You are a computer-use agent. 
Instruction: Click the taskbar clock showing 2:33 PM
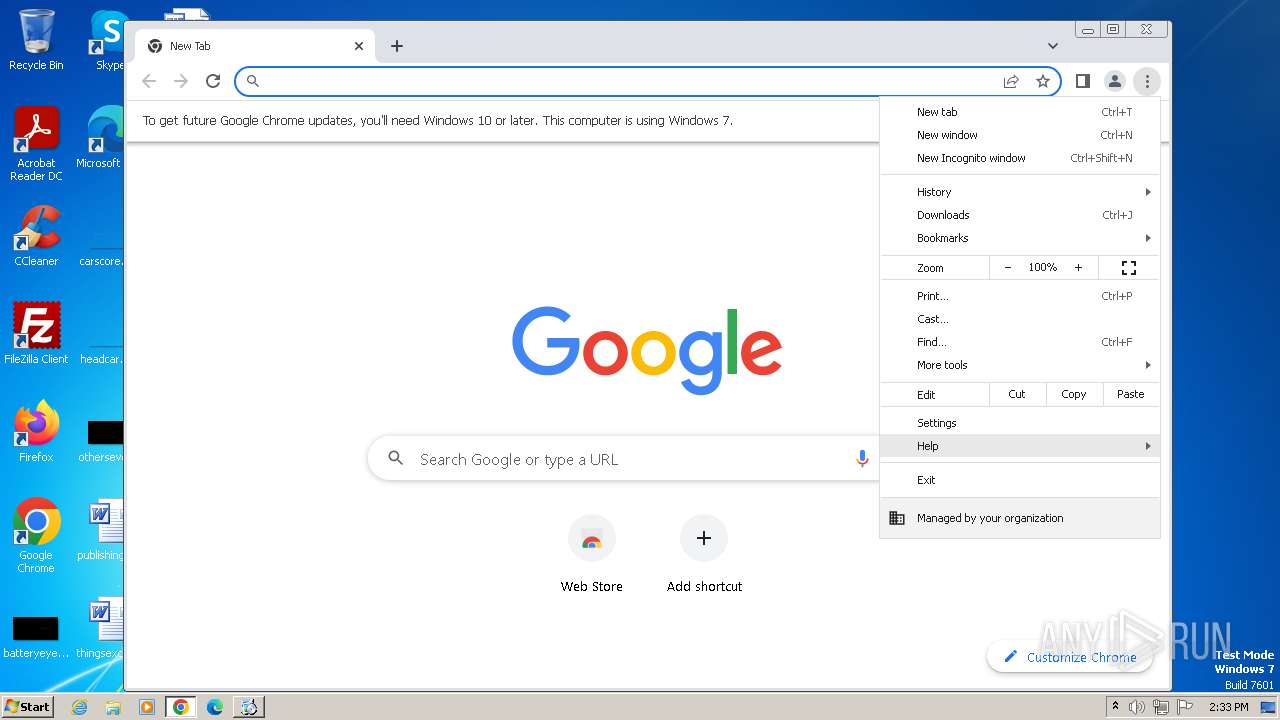point(1228,707)
